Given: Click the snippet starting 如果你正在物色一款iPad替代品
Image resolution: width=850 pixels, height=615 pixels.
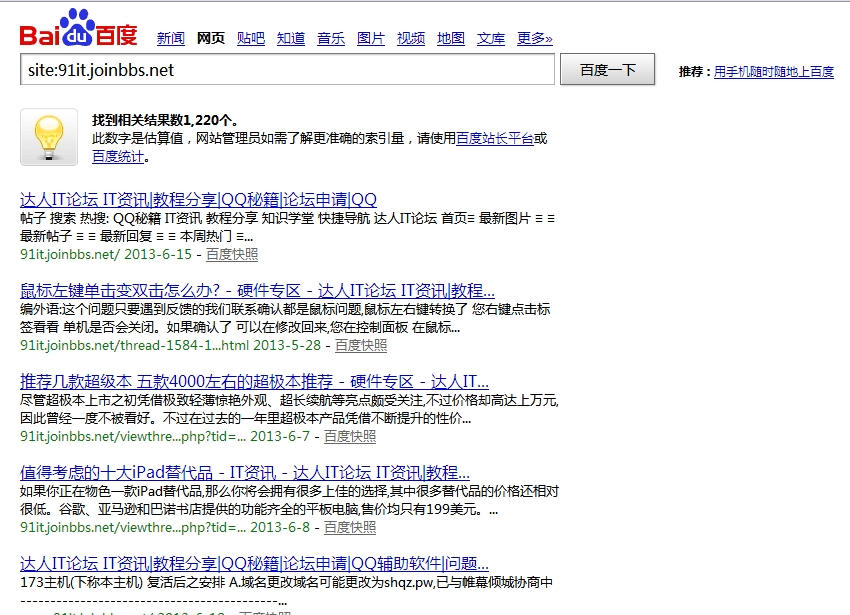Looking at the screenshot, I should (289, 501).
